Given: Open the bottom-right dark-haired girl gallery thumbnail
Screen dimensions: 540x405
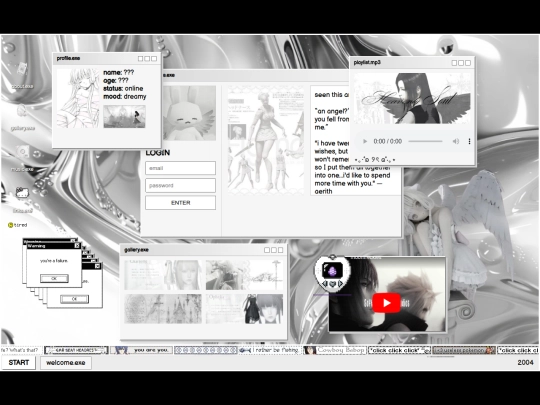Looking at the screenshot, I should point(245,309).
